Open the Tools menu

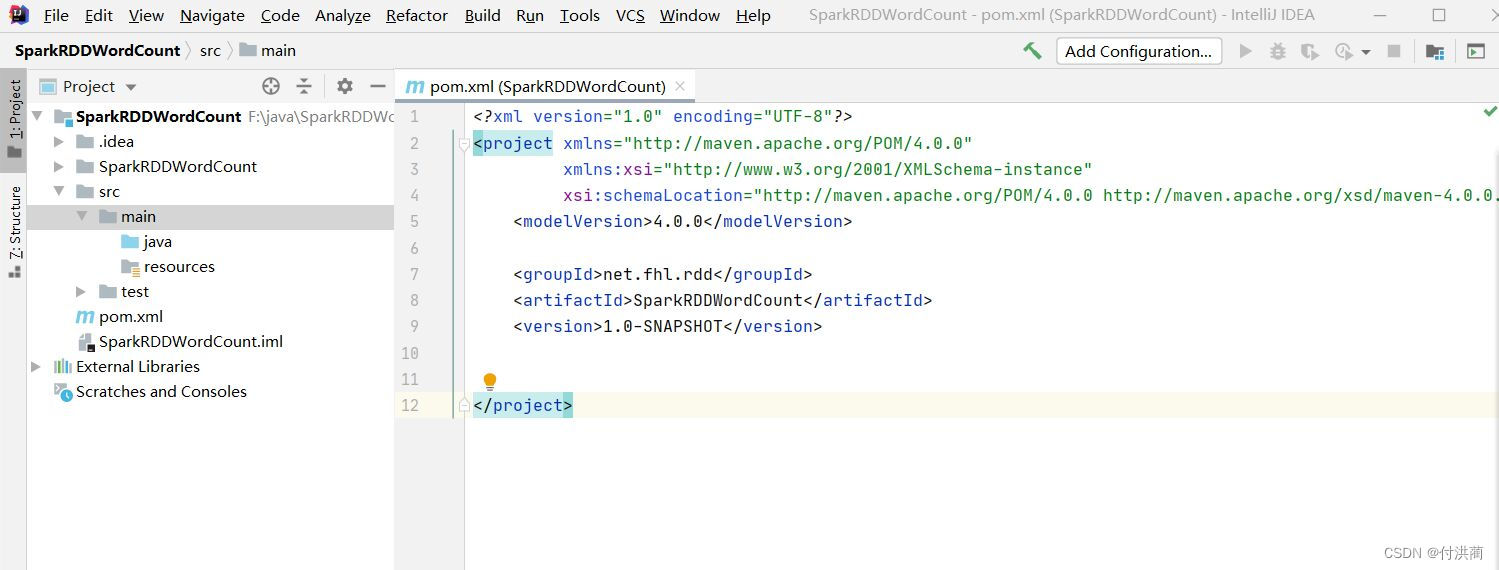point(580,15)
